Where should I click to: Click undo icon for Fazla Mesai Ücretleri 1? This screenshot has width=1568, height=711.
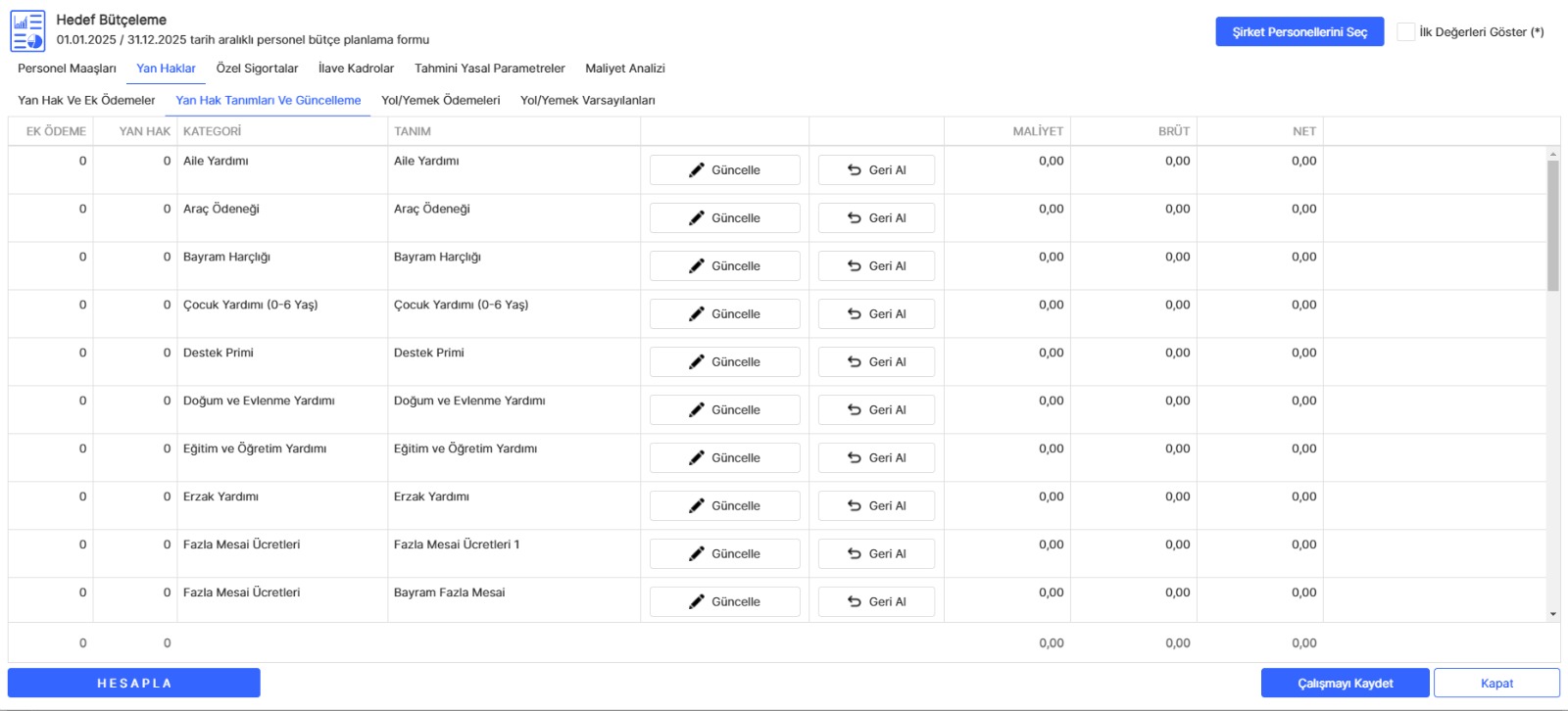click(x=855, y=554)
